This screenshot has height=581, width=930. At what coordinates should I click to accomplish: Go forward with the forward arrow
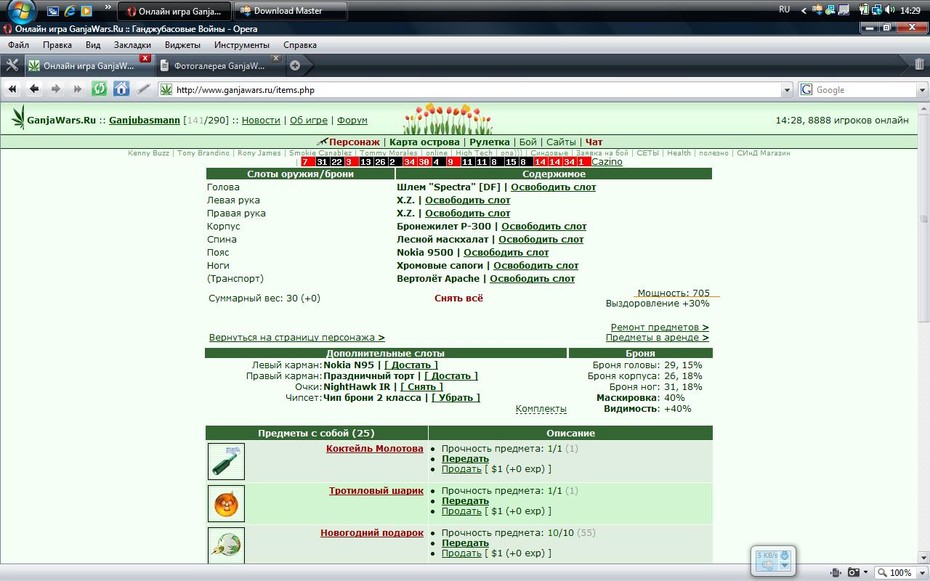pos(56,90)
